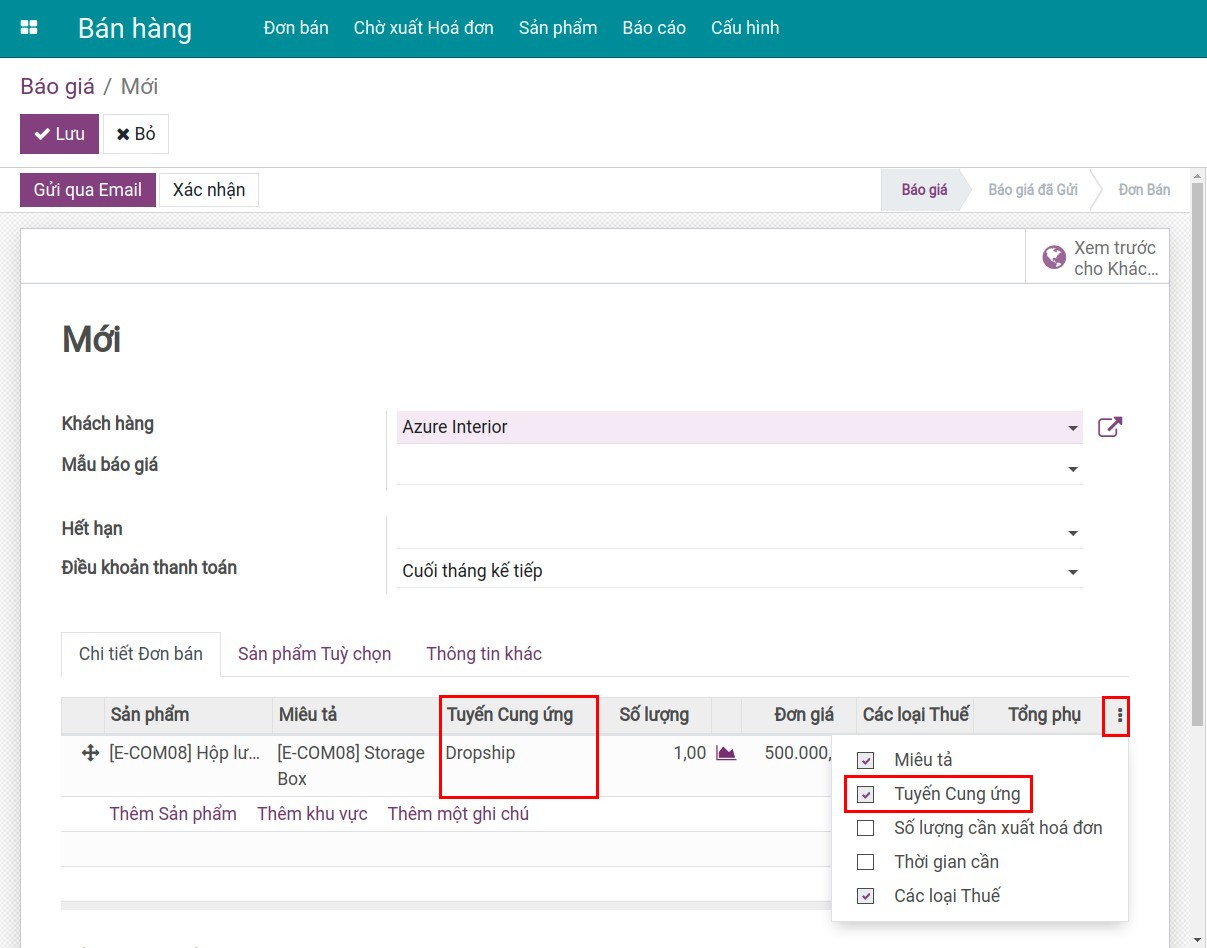Open the Chờ xuất Hoá đơn menu
Viewport: 1207px width, 948px height.
[x=424, y=28]
